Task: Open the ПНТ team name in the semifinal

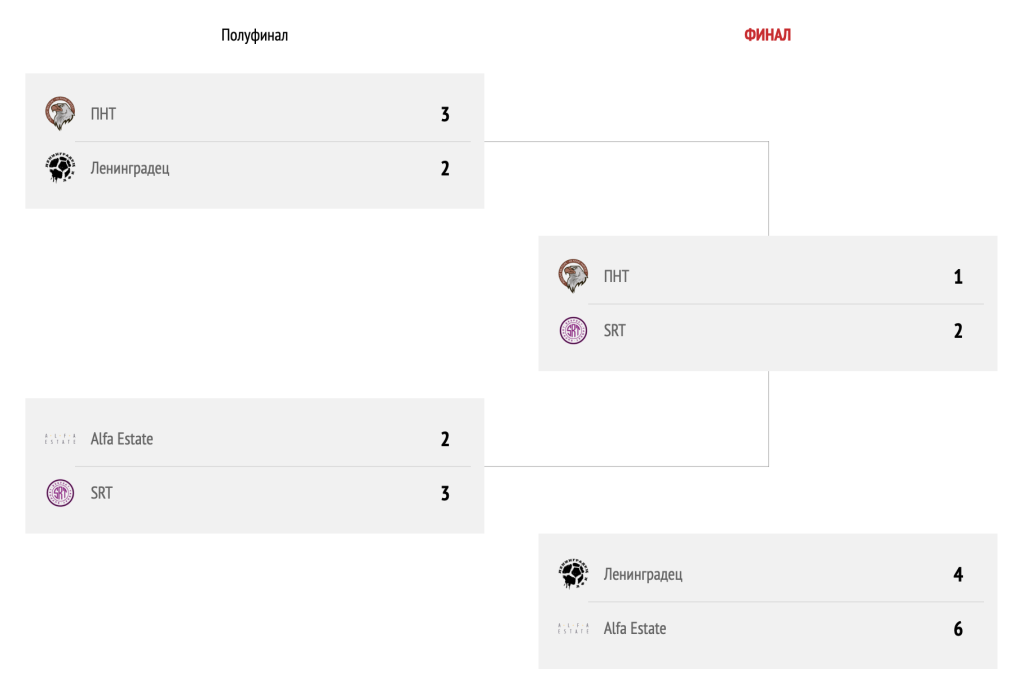Action: 103,114
